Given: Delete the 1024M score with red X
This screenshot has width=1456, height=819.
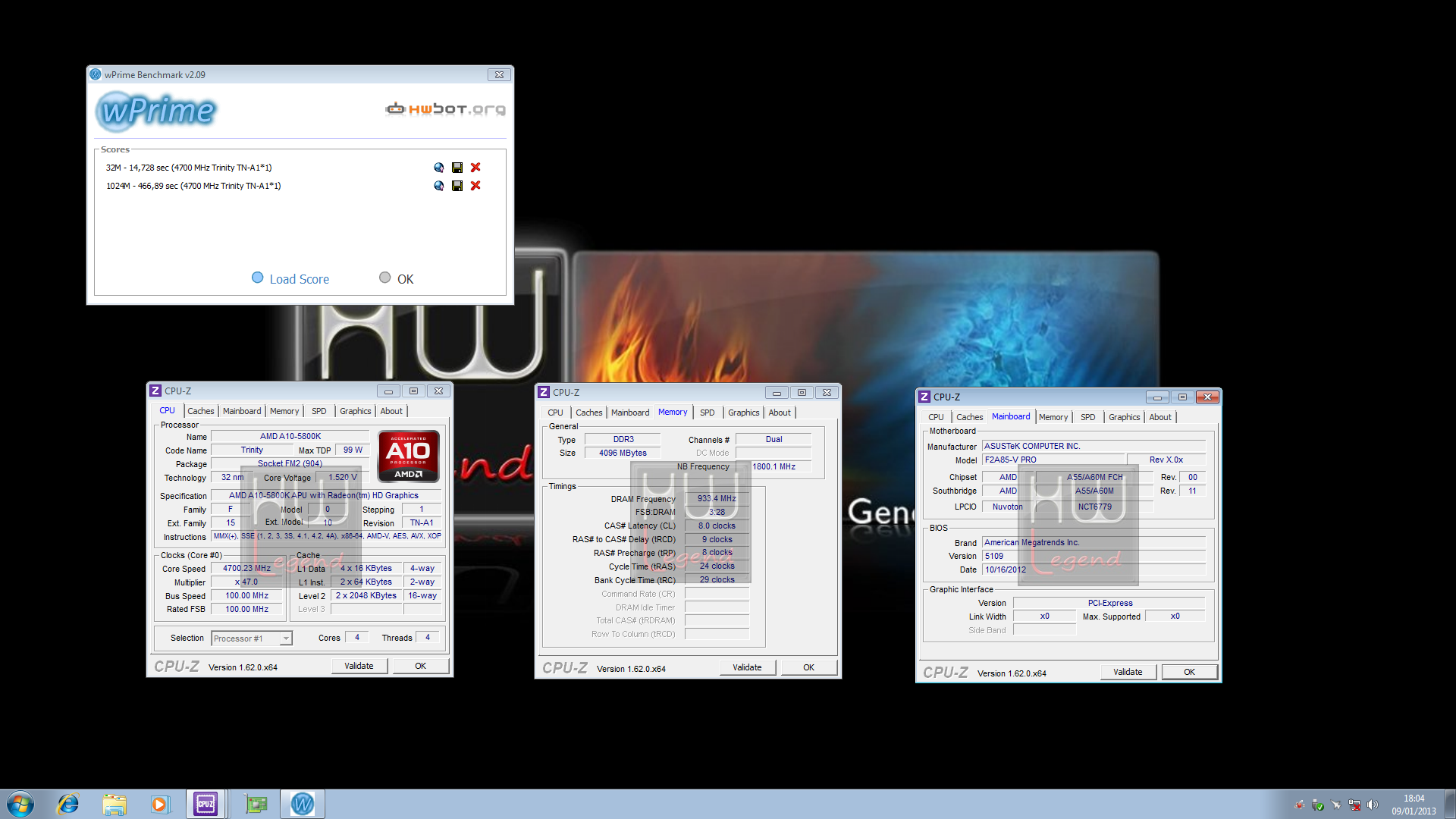Looking at the screenshot, I should click(x=475, y=186).
